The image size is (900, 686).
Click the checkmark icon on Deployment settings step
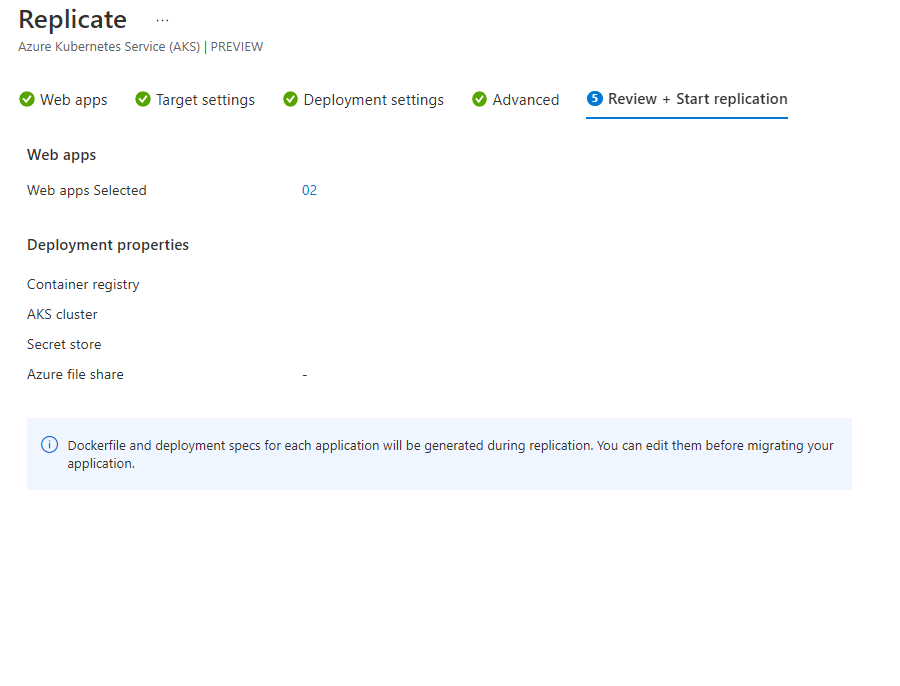[x=290, y=99]
